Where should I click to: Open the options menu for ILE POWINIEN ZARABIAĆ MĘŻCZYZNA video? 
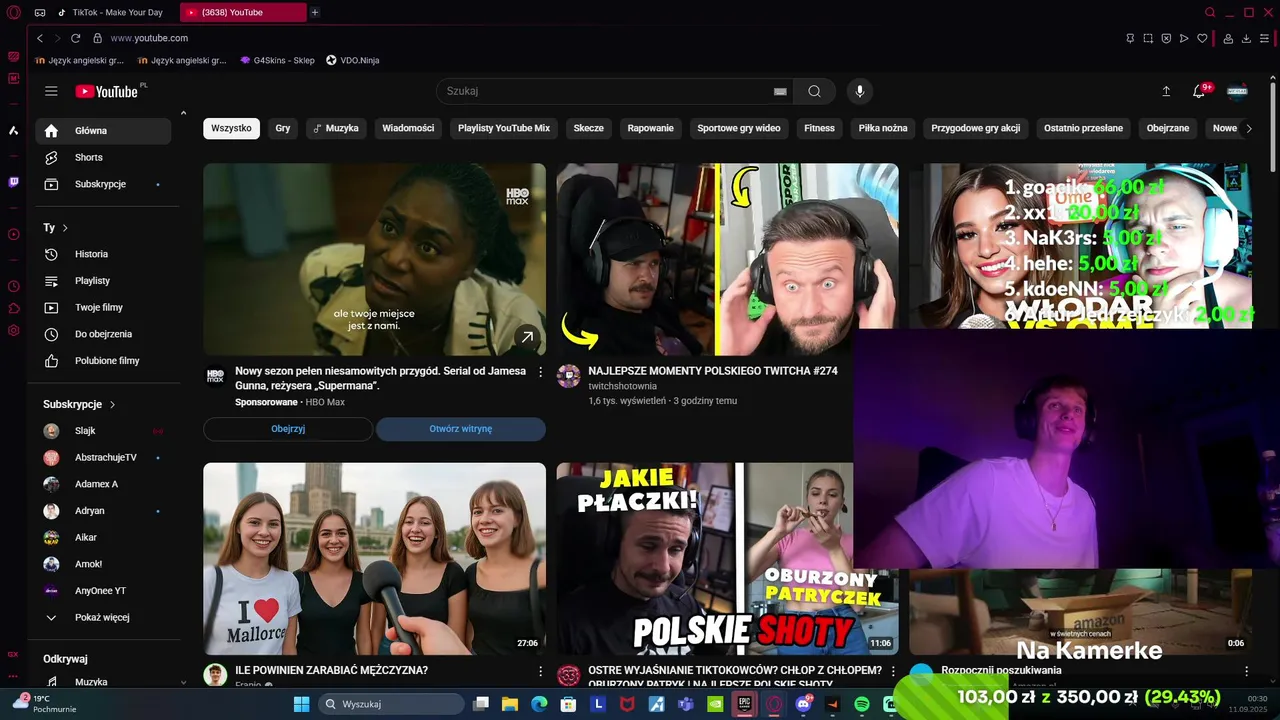pos(541,671)
